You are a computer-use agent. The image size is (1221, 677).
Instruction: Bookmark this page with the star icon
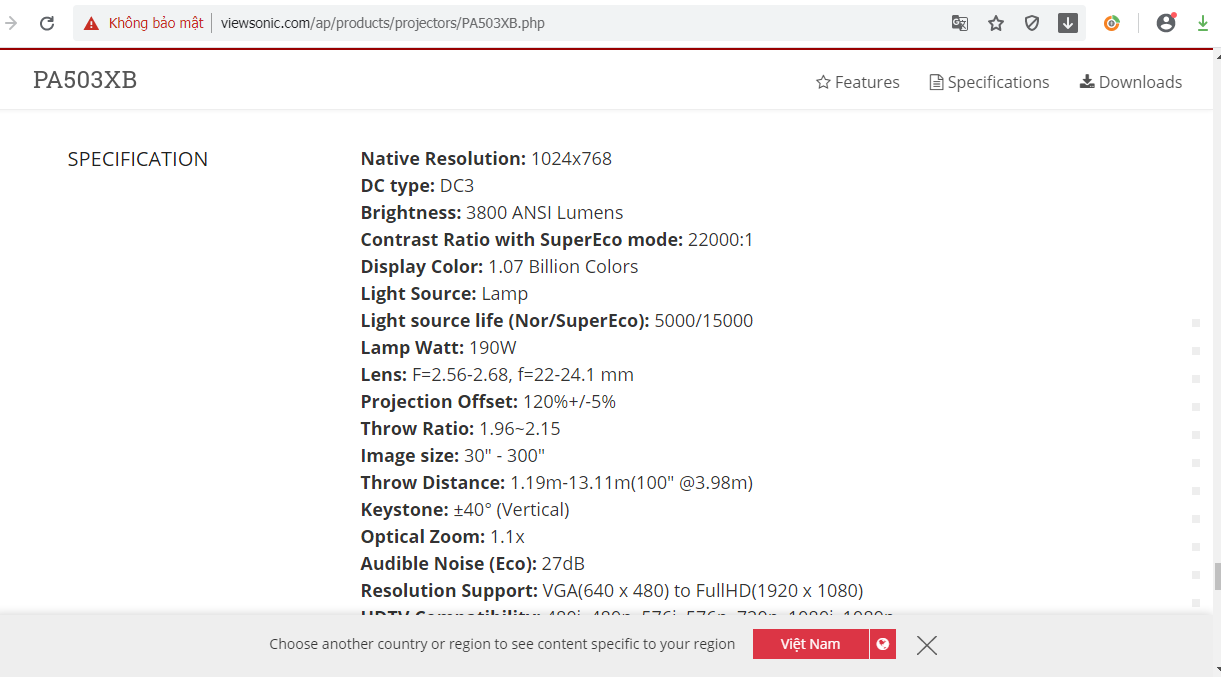click(996, 23)
